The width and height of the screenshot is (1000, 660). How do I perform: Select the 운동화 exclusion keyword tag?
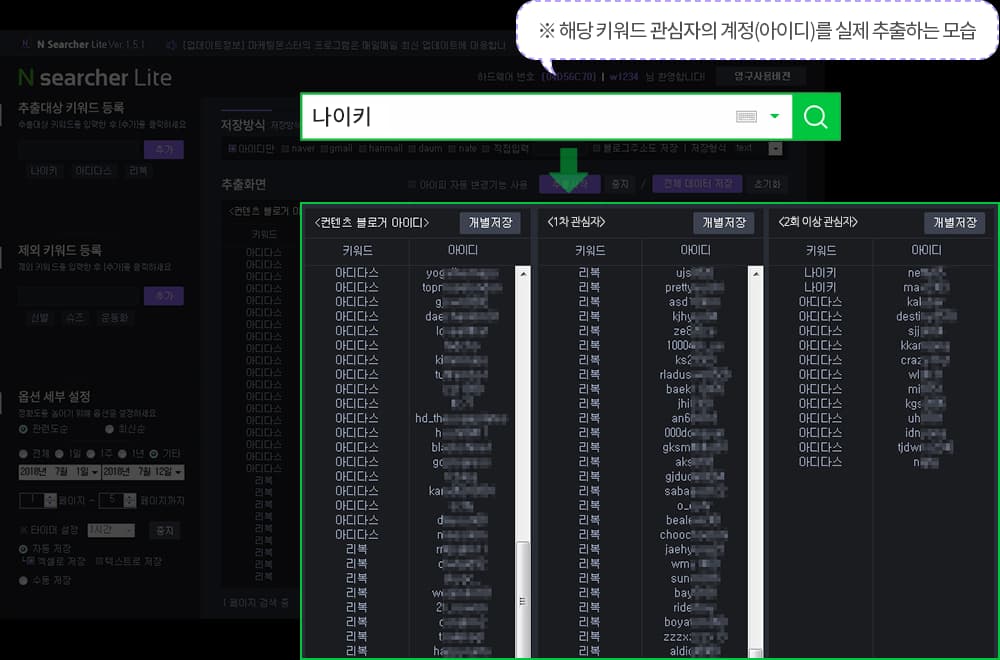[115, 318]
